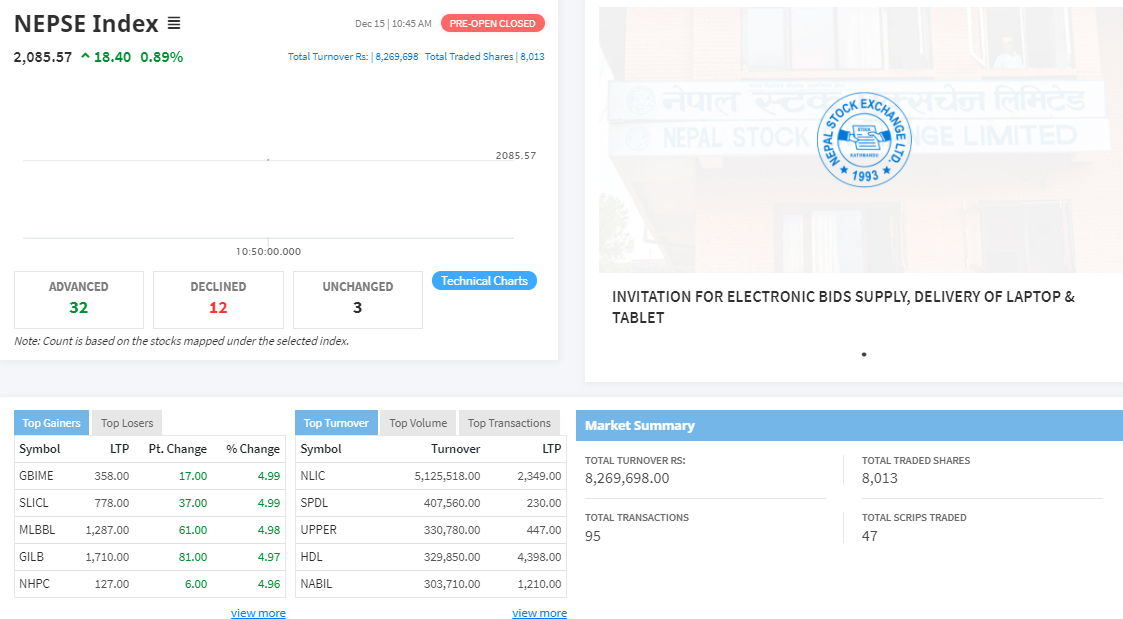
Task: Click GILB point change 81.00
Action: [x=193, y=557]
